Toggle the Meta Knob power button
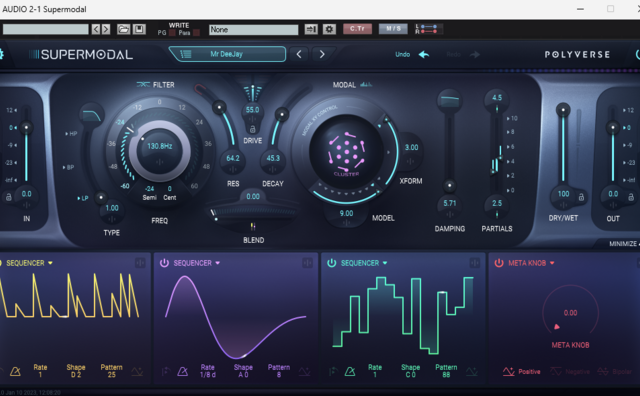 499,263
